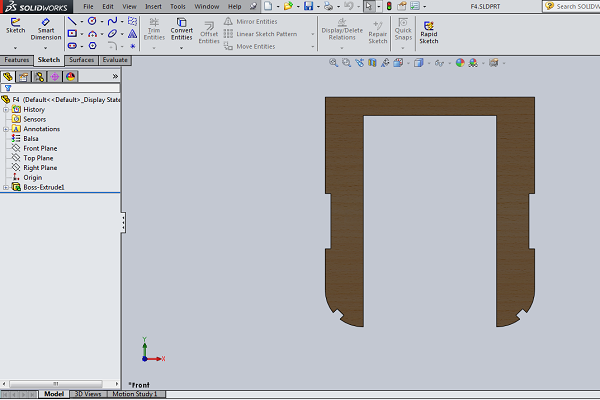The width and height of the screenshot is (600, 400).
Task: Switch to the Evaluate tab
Action: (x=115, y=60)
